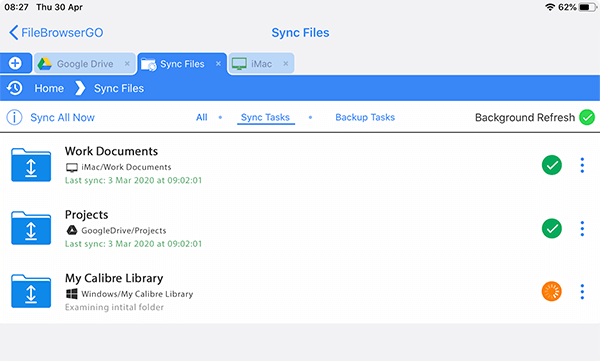Viewport: 600px width, 361px height.
Task: Add a new tab with plus icon
Action: [x=15, y=63]
